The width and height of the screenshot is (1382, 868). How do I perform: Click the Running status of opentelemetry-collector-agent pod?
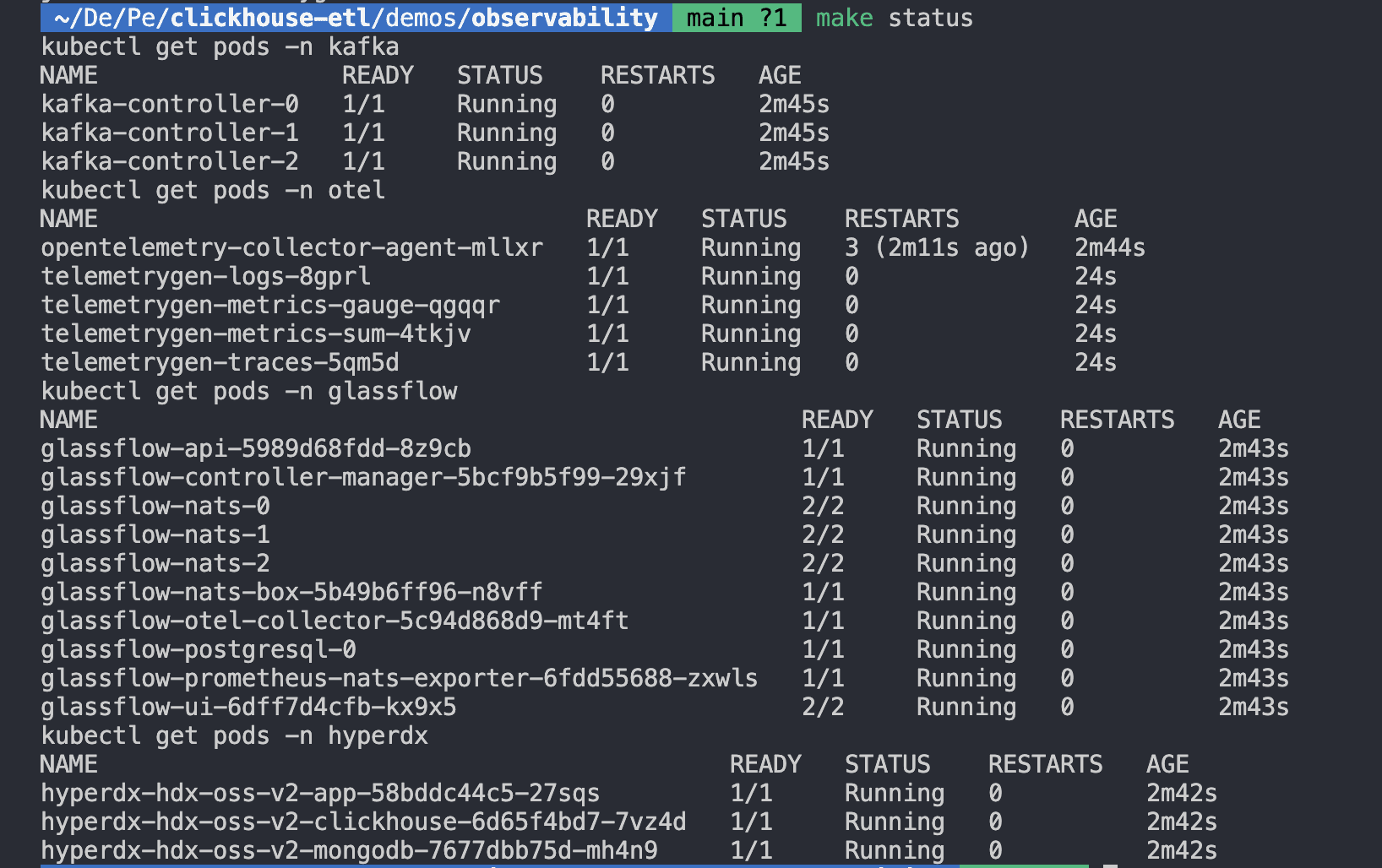751,247
